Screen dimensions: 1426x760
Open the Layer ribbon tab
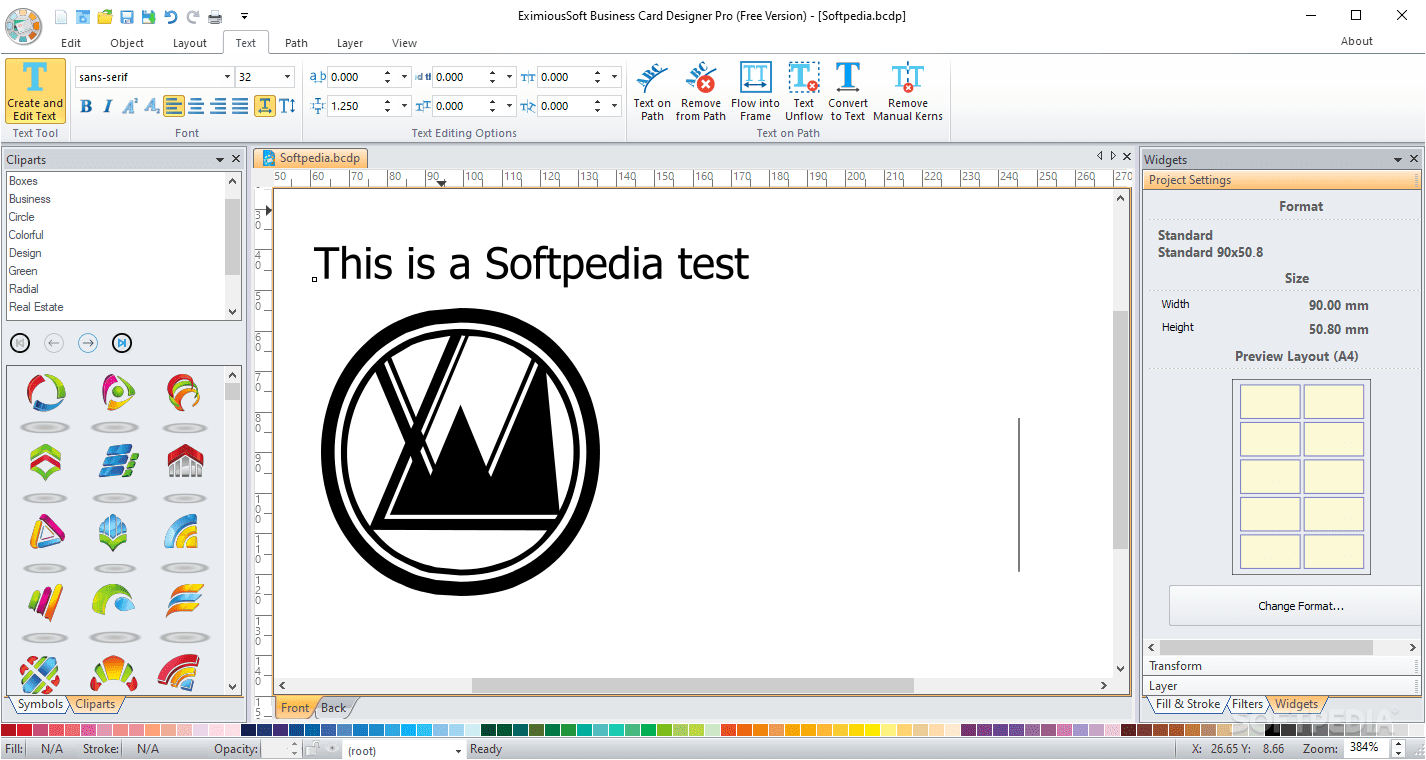(x=350, y=43)
